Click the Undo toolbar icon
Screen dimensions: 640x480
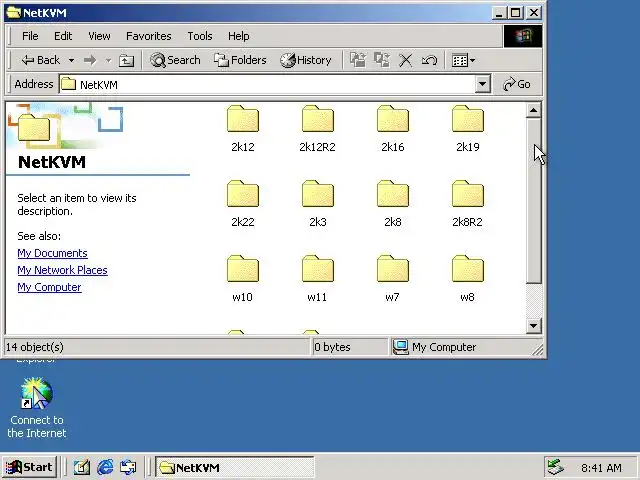tap(429, 60)
